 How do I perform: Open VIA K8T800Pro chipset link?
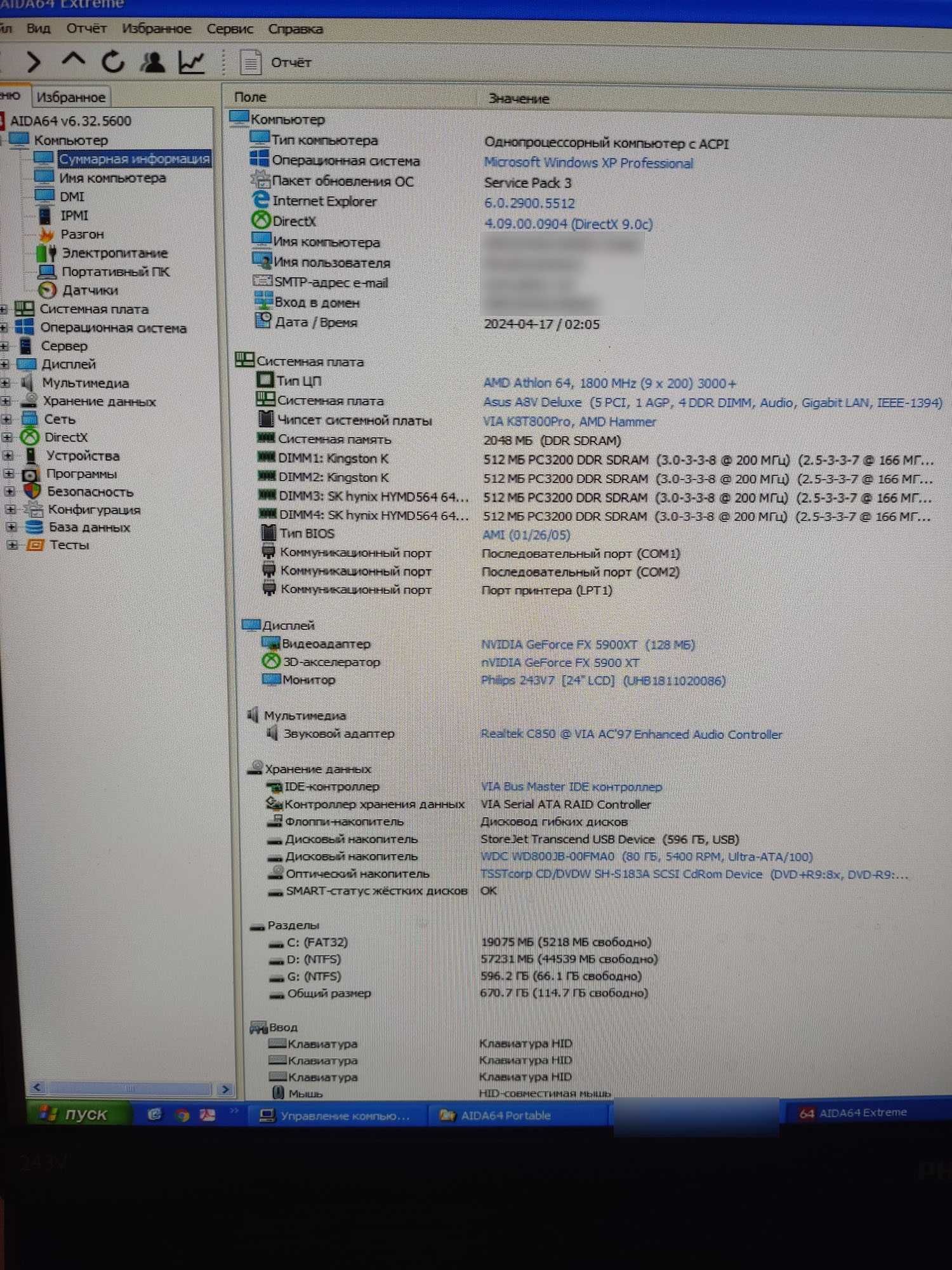point(569,422)
